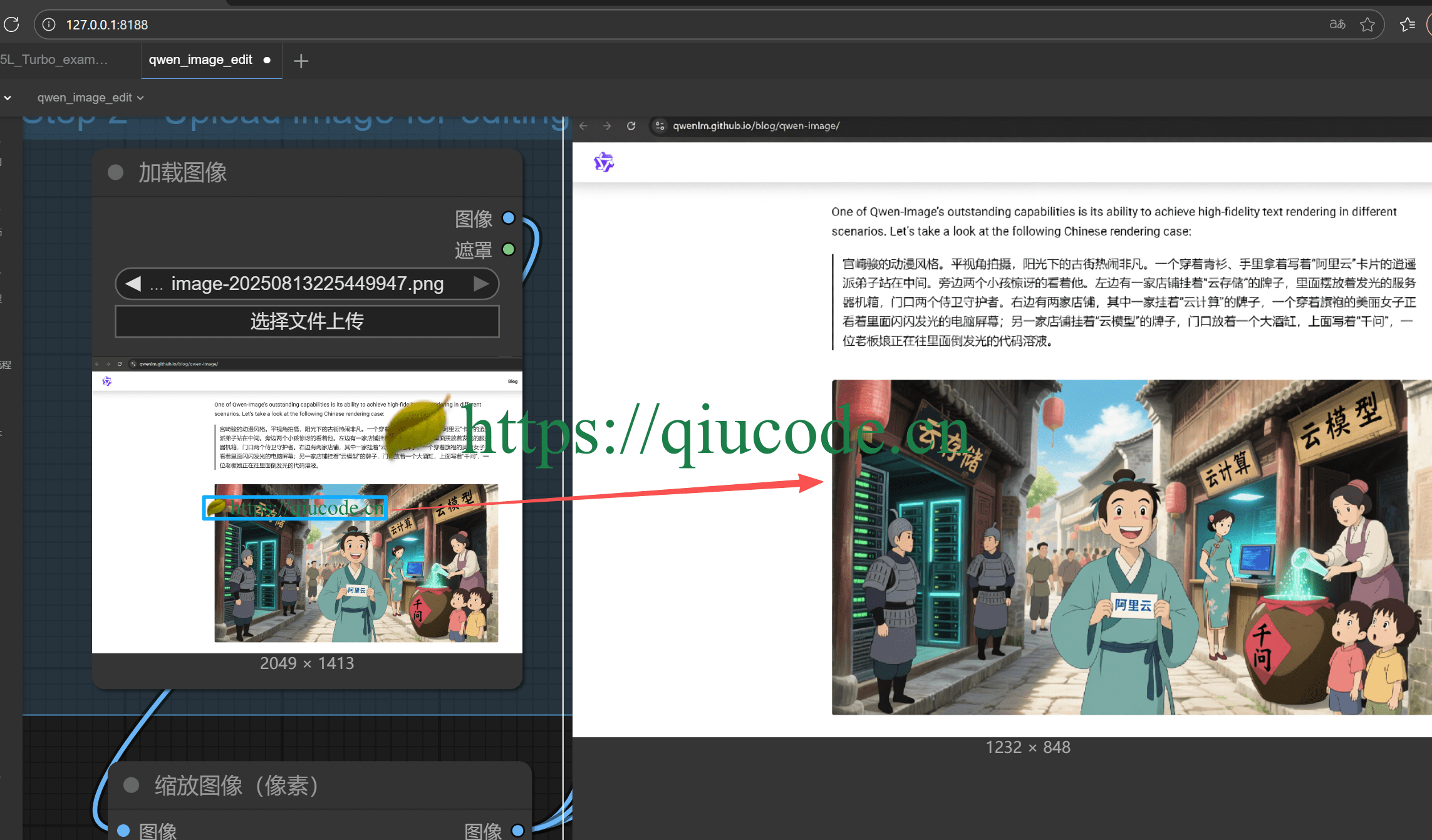Click the 2049 × 1413 size label
This screenshot has height=840, width=1432.
(307, 663)
